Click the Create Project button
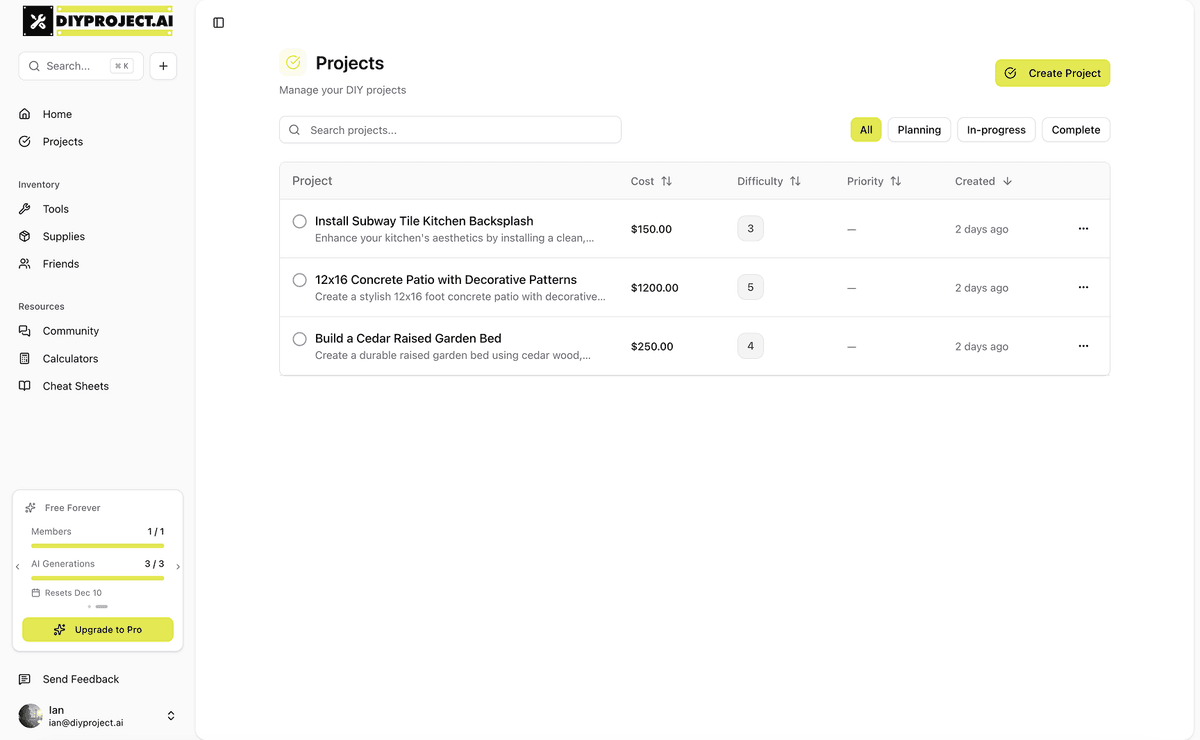The width and height of the screenshot is (1200, 740). [x=1052, y=72]
